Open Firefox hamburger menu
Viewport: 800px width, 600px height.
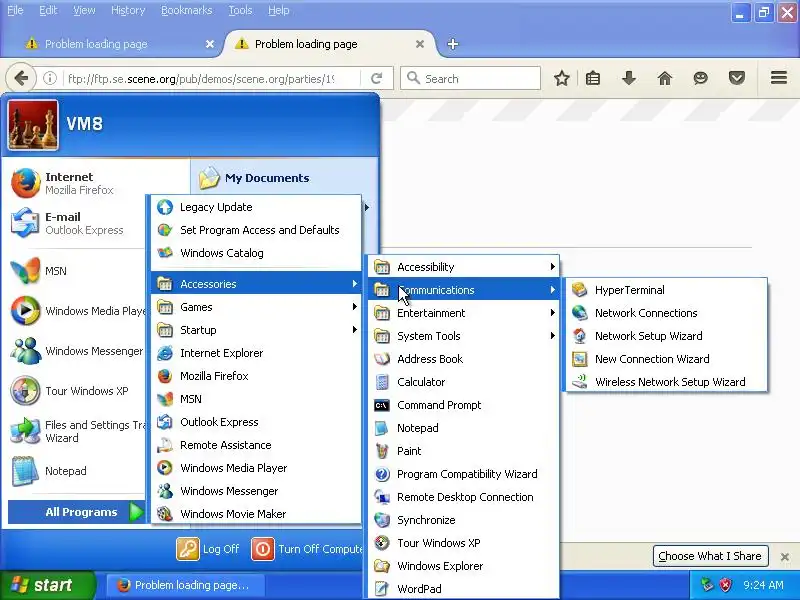779,78
